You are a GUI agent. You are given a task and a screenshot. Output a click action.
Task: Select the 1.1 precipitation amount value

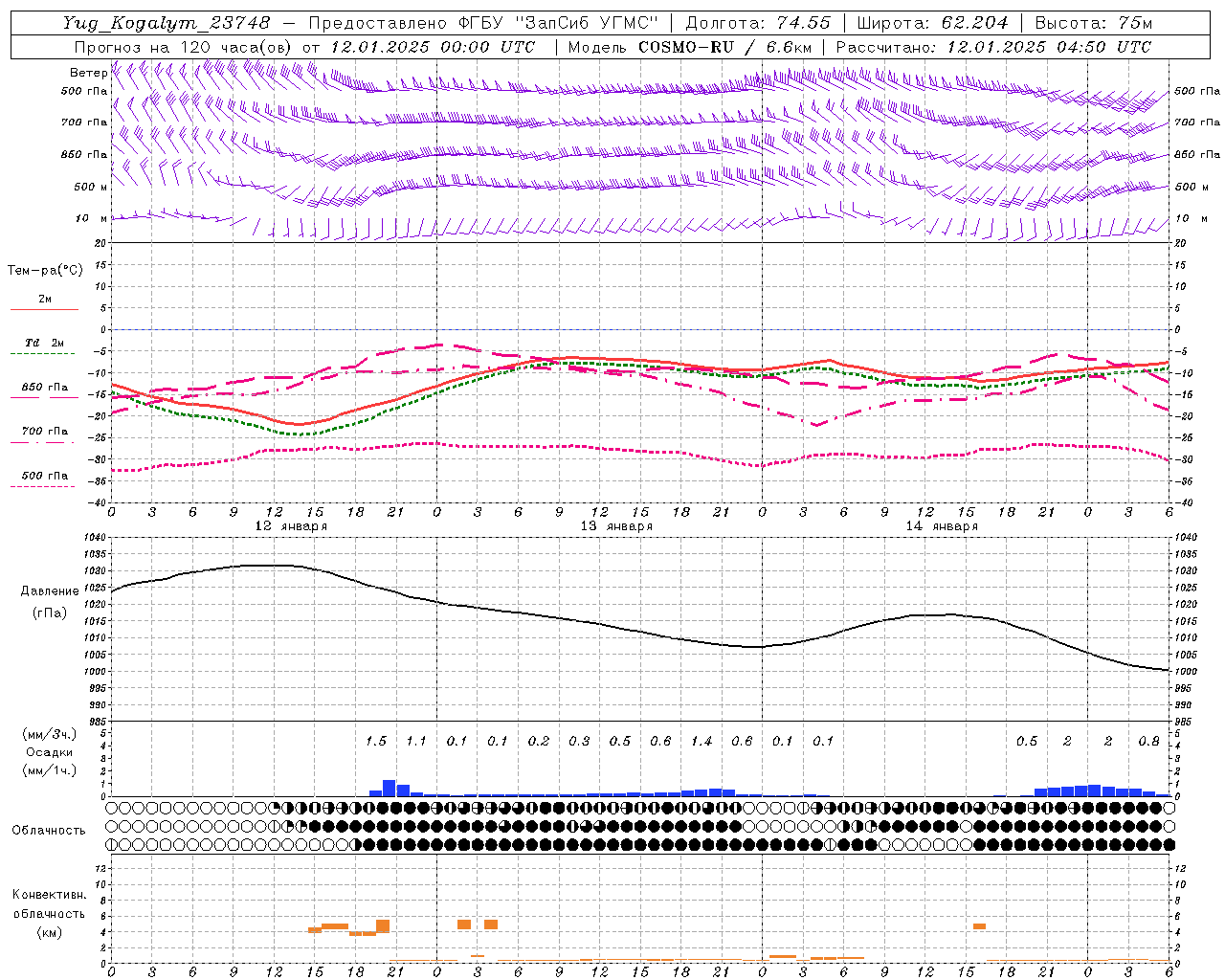coord(416,741)
